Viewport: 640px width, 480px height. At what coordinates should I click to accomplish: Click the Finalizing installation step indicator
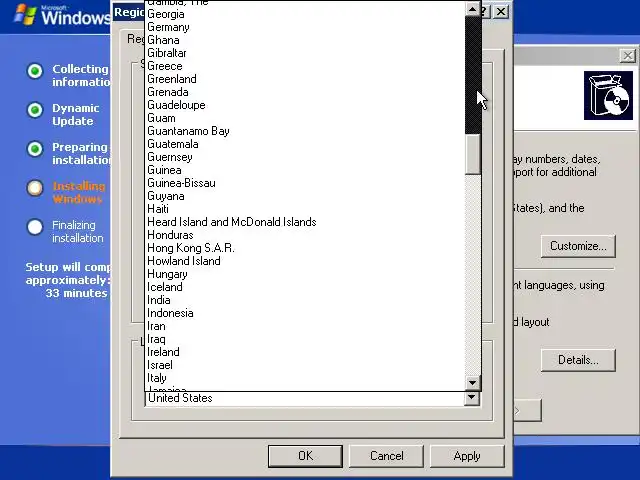click(x=35, y=227)
